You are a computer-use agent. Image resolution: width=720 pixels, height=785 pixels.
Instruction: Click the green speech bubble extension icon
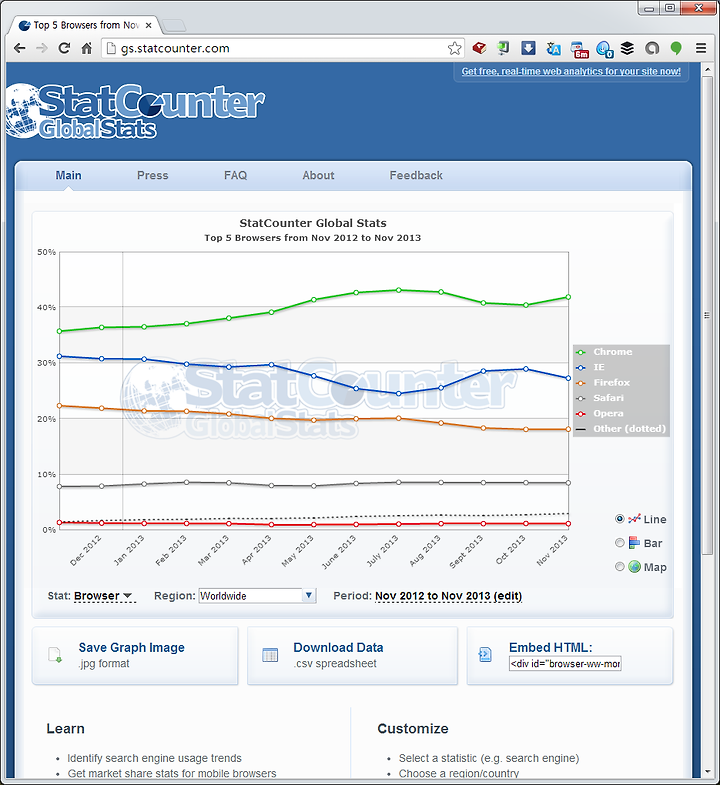pyautogui.click(x=676, y=49)
